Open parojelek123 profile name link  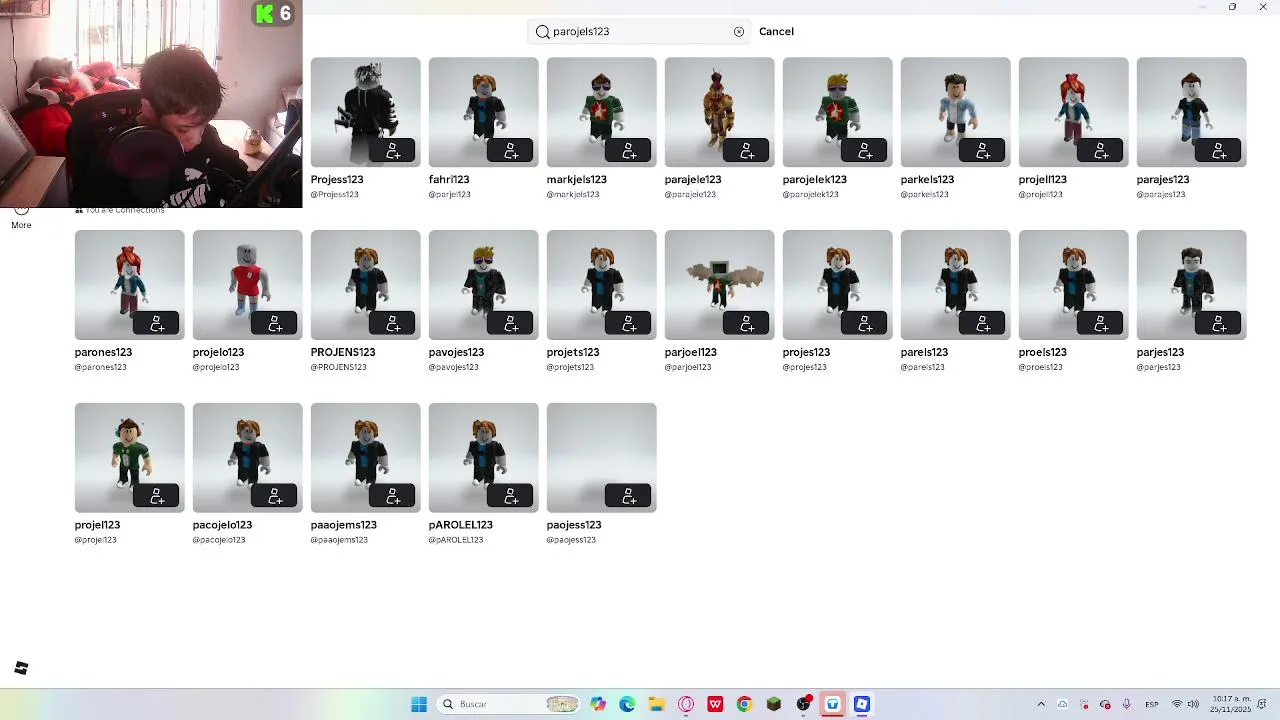coord(815,180)
